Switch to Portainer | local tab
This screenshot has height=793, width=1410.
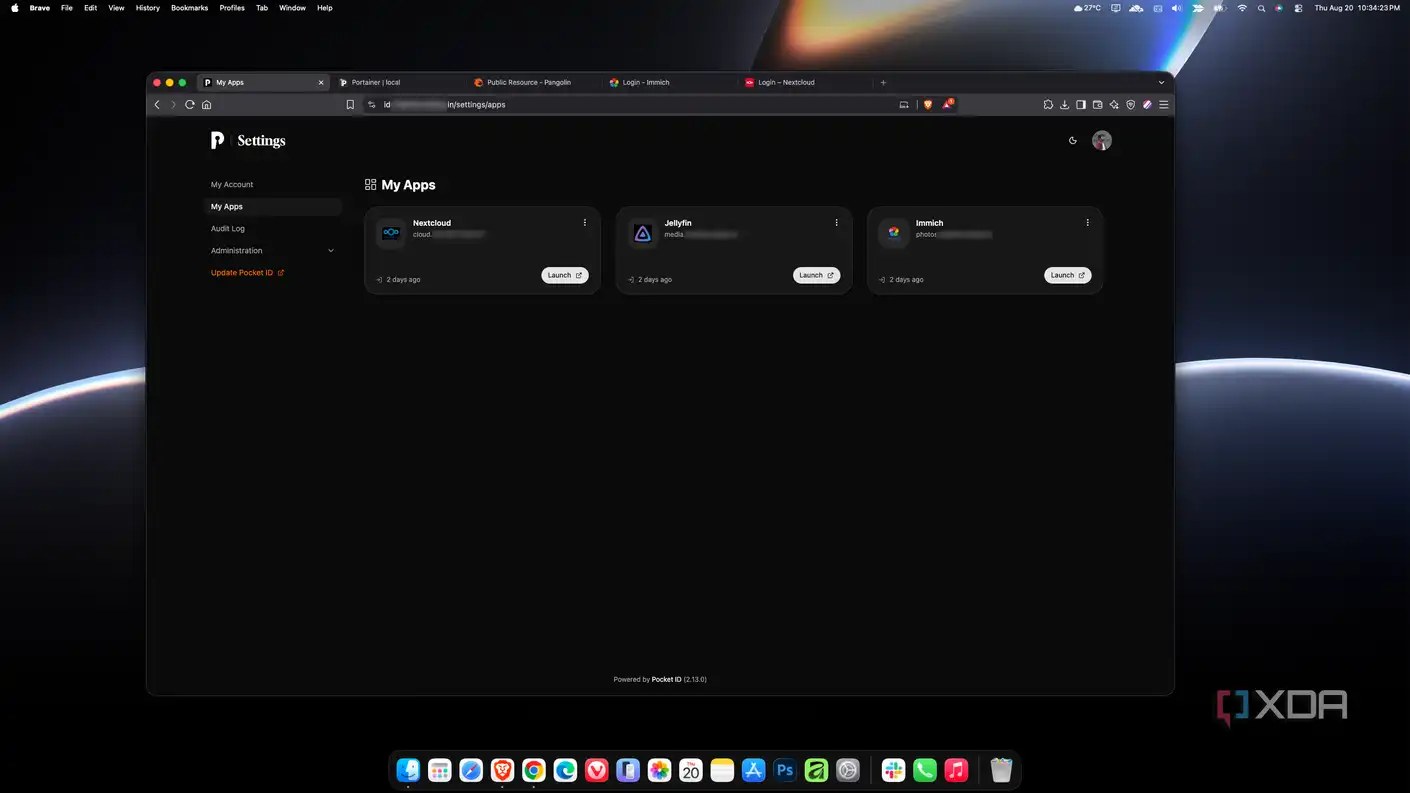coord(400,82)
